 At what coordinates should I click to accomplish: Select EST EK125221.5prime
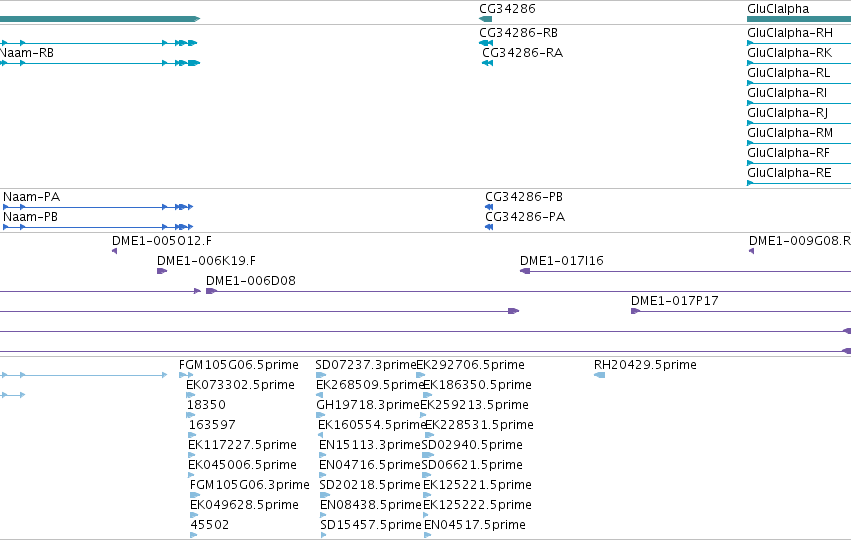click(477, 485)
